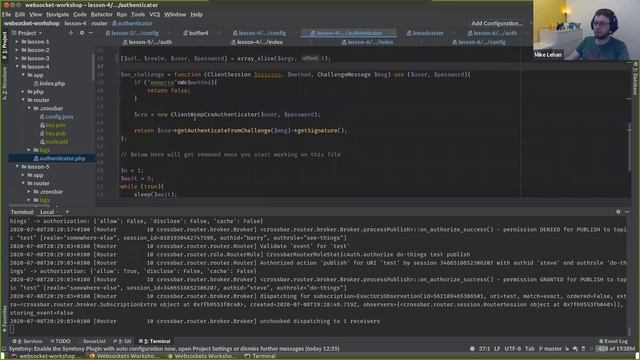Toggle the Terminal tool window button
The height and width of the screenshot is (360, 640).
coord(155,341)
